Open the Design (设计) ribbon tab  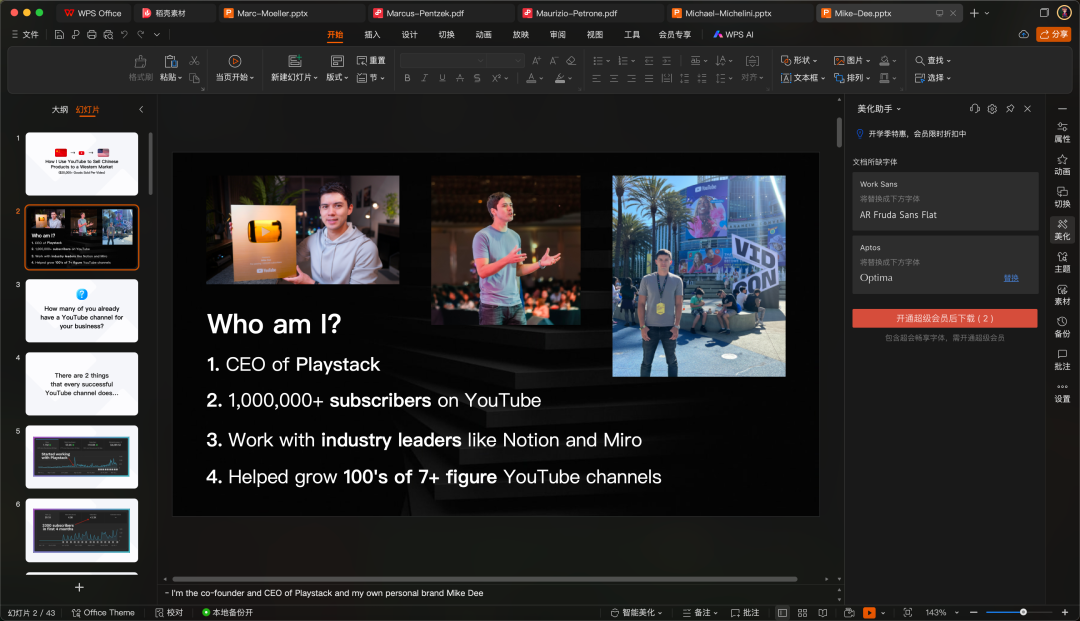(x=409, y=34)
